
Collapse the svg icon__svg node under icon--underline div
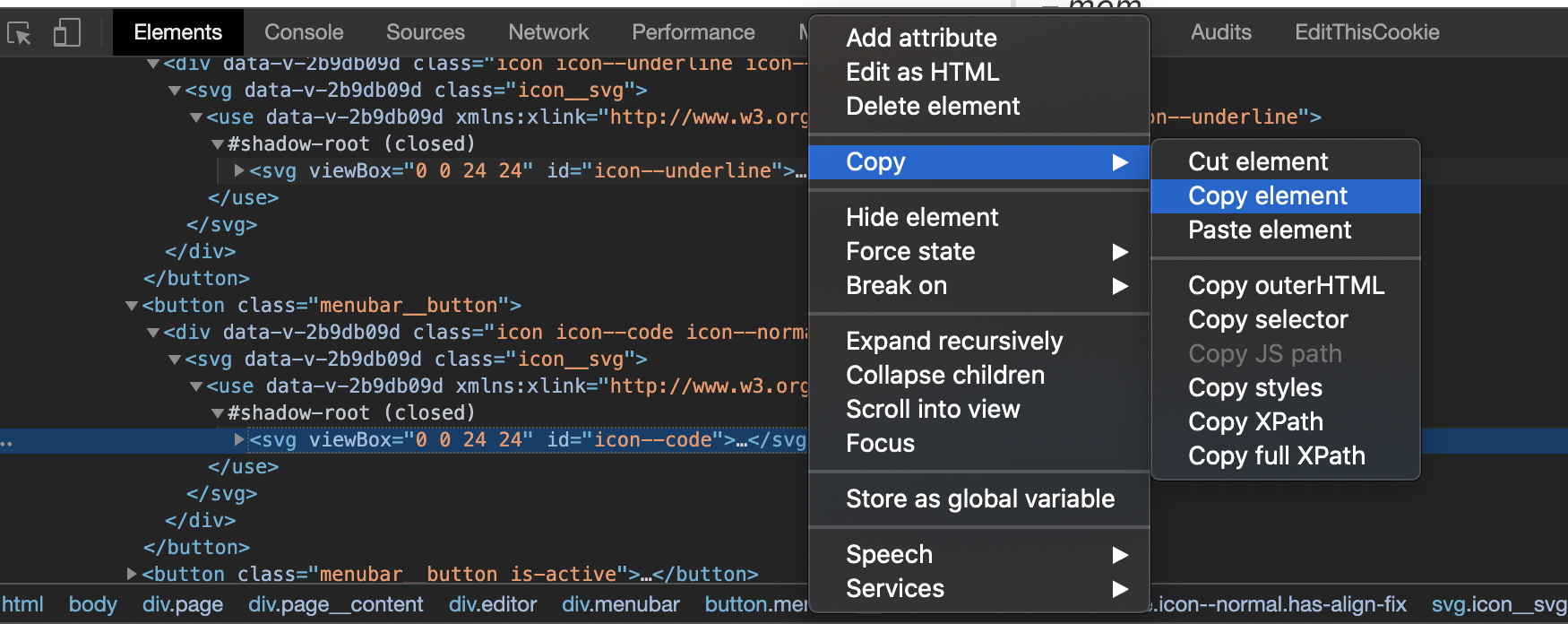[x=175, y=91]
